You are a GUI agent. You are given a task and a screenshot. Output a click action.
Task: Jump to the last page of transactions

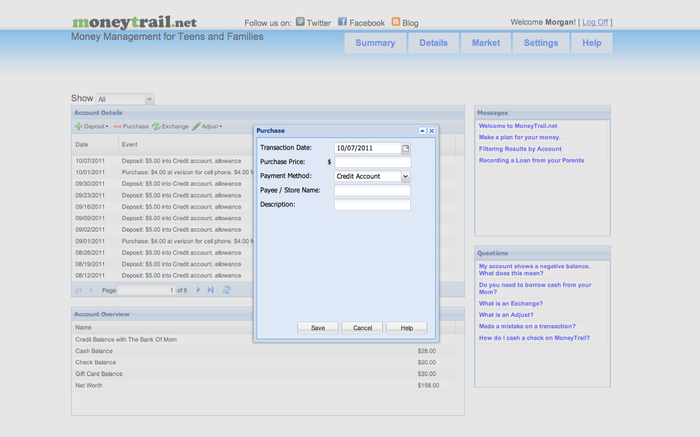tap(210, 290)
